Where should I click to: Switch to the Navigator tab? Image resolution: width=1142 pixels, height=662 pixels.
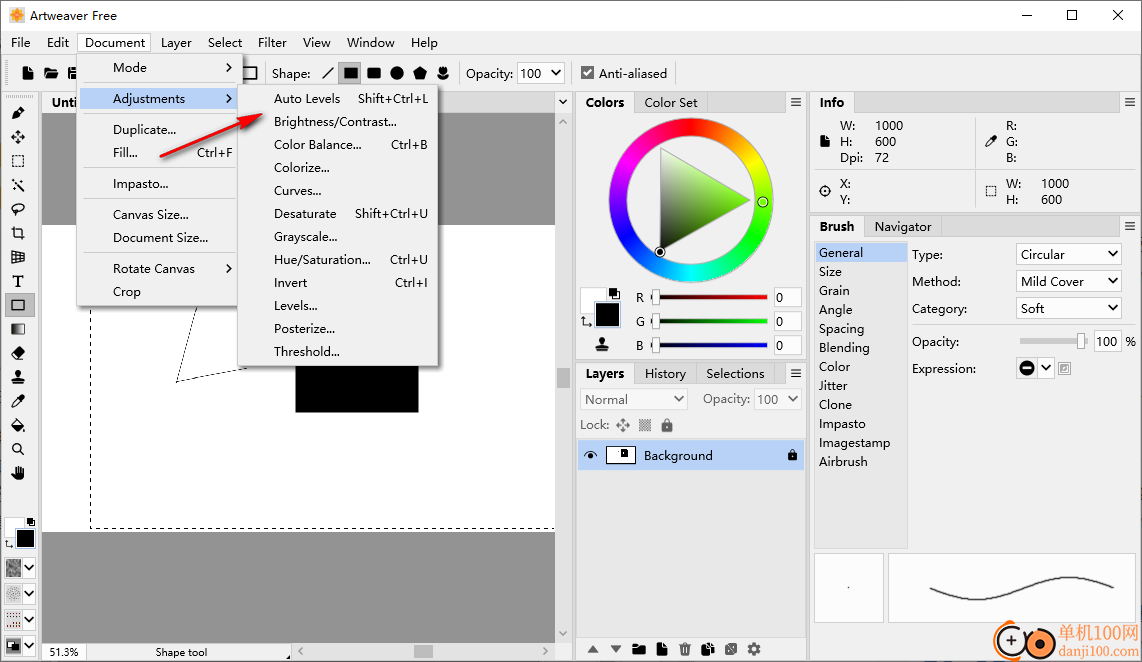(x=902, y=226)
